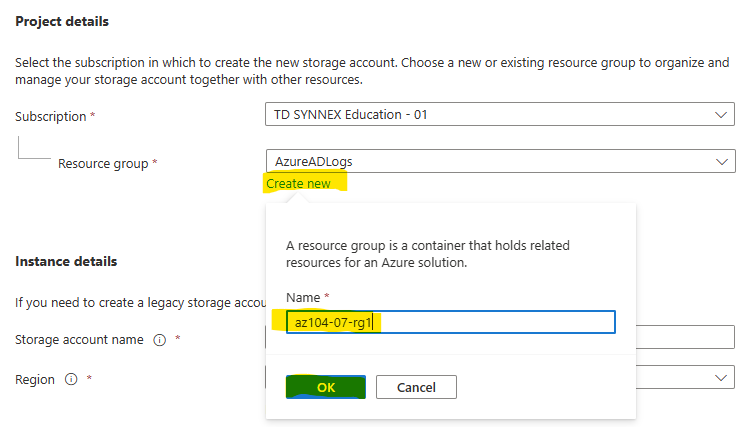Viewport: 751px width, 427px height.
Task: Select the TD SYNNEX Education - 01 value
Action: coord(350,115)
